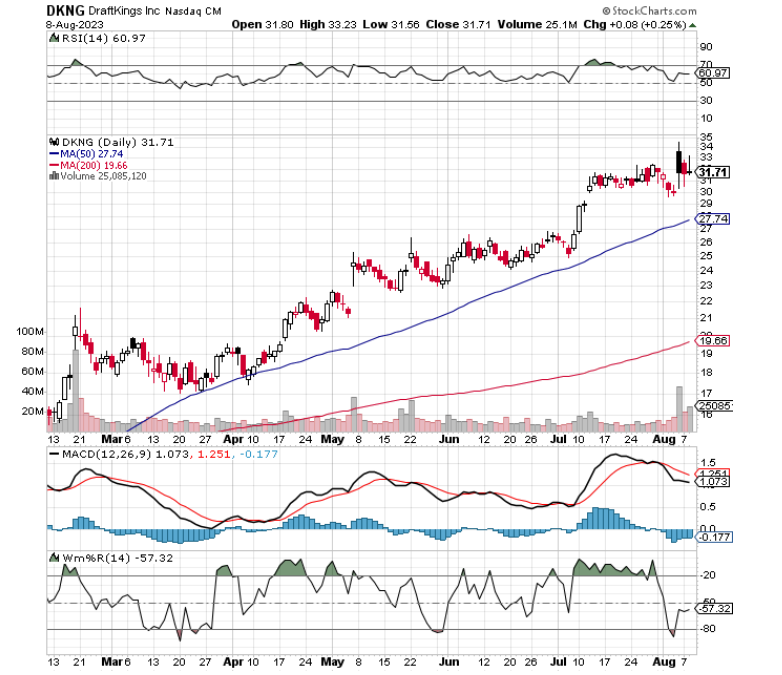The height and width of the screenshot is (675, 782).
Task: Click the blue 27.74 moving average tag
Action: 713,219
